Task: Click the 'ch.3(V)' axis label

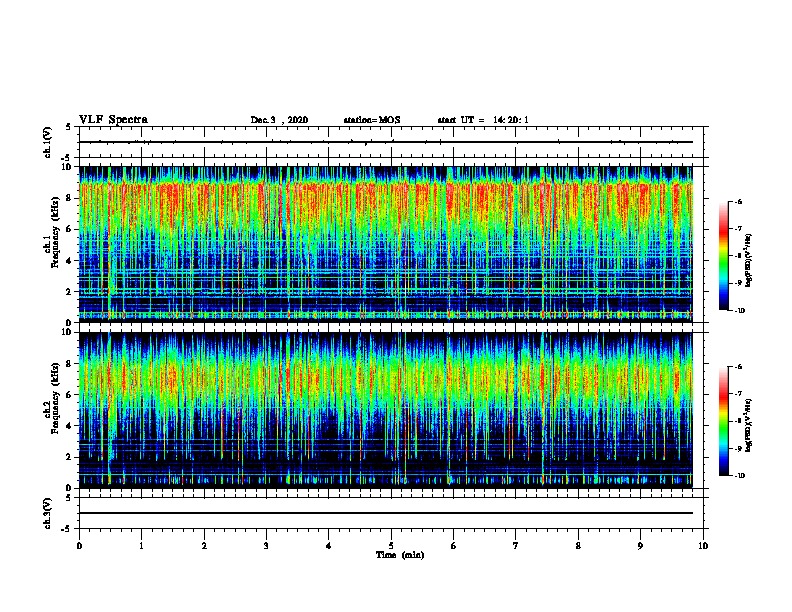Action: tap(48, 514)
